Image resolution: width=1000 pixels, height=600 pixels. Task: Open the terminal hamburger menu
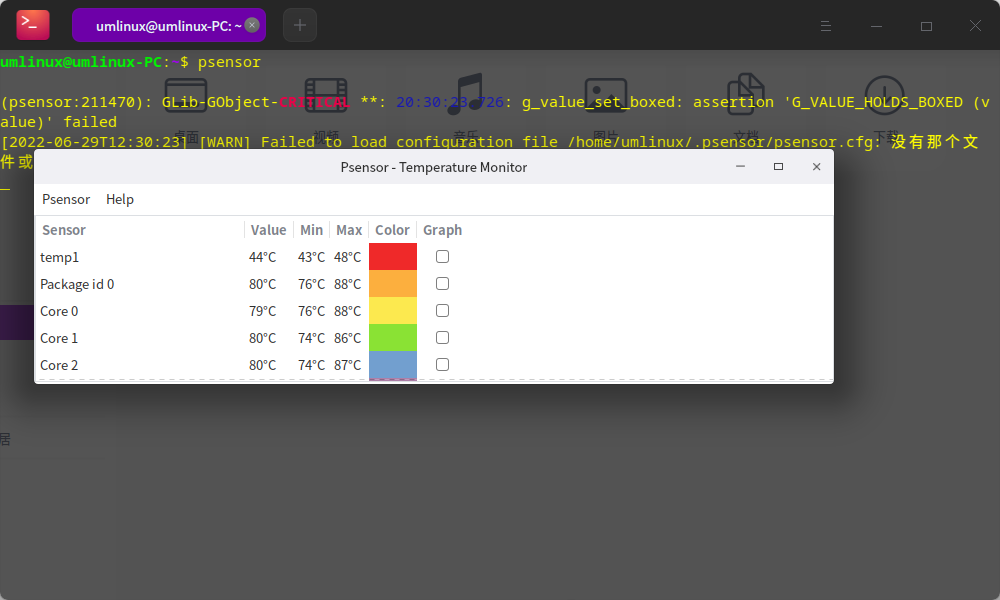(x=825, y=26)
